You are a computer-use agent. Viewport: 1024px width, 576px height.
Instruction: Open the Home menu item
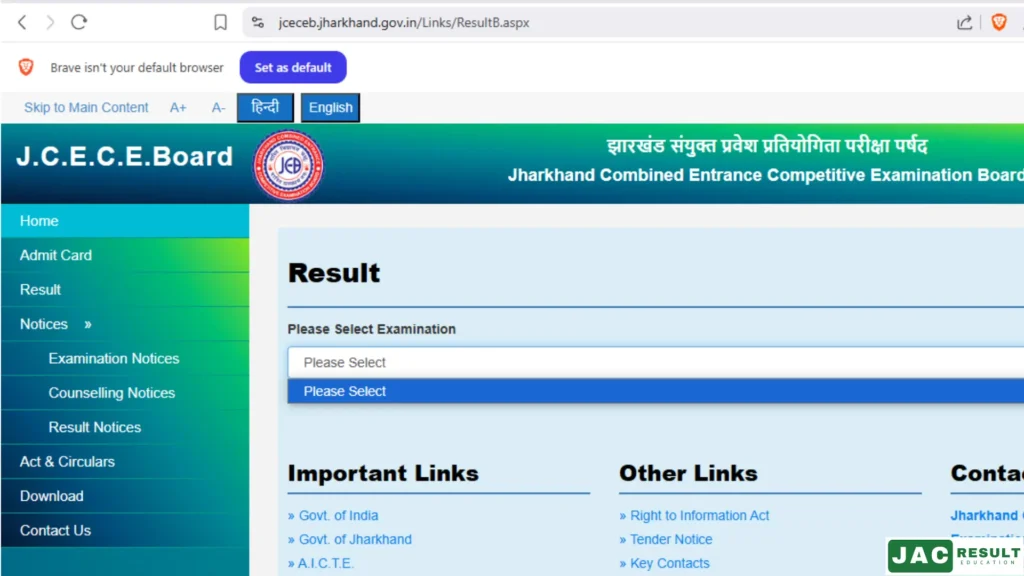pos(125,221)
